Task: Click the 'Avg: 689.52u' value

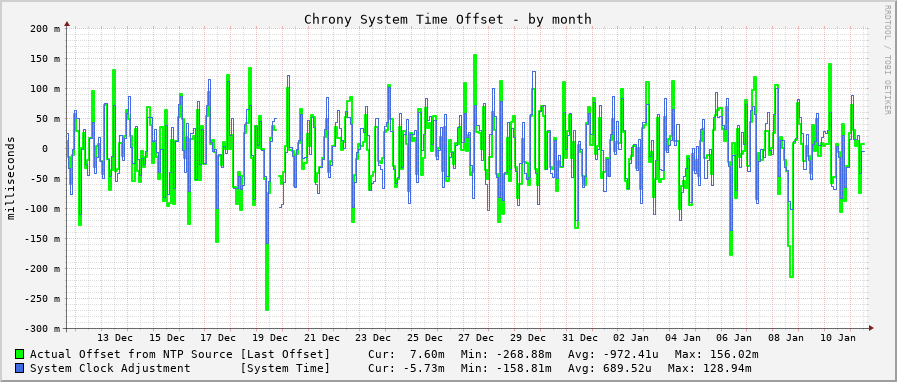Action: coord(610,368)
